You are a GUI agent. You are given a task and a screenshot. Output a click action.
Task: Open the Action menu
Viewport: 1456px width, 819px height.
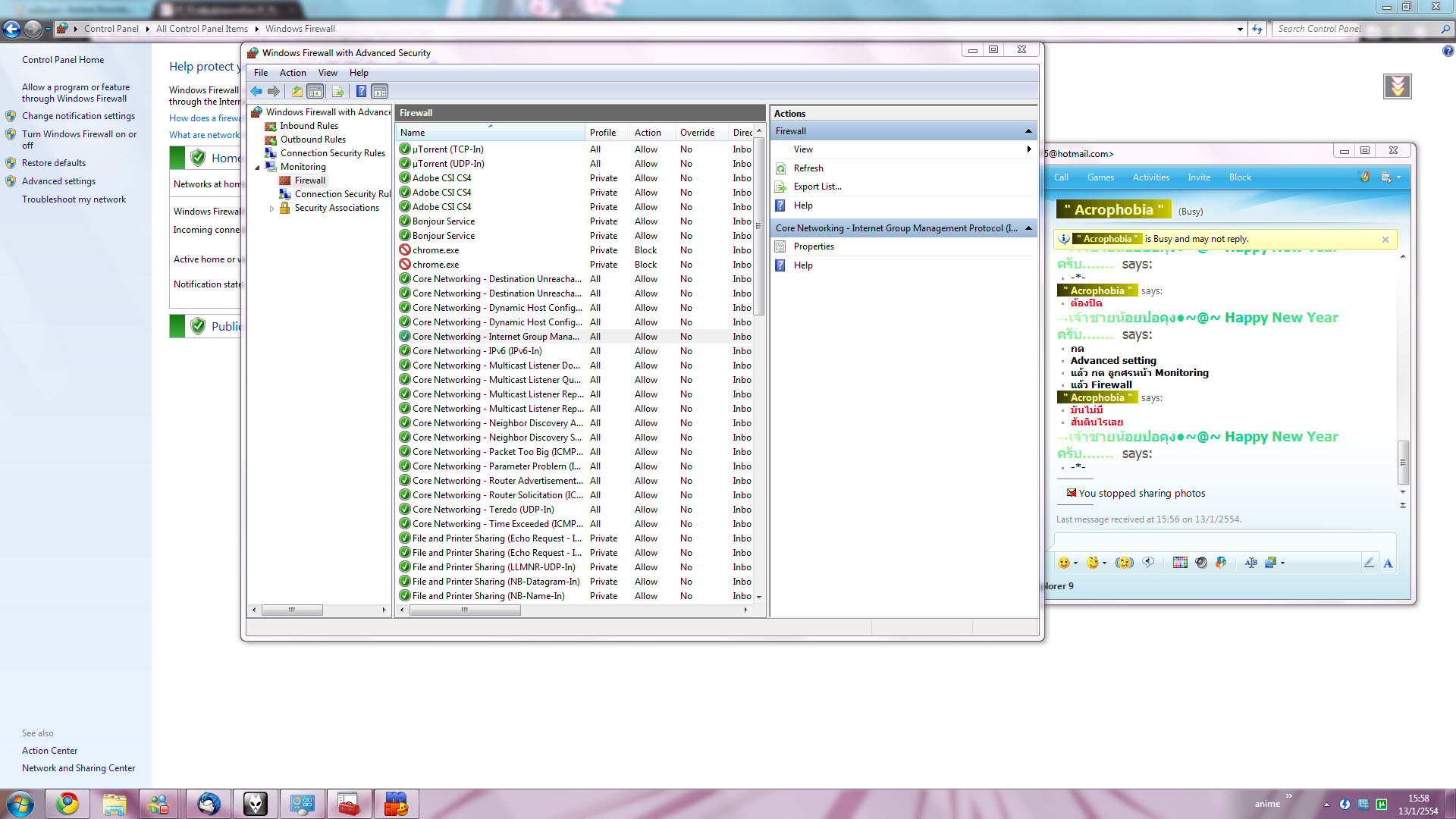[x=293, y=73]
